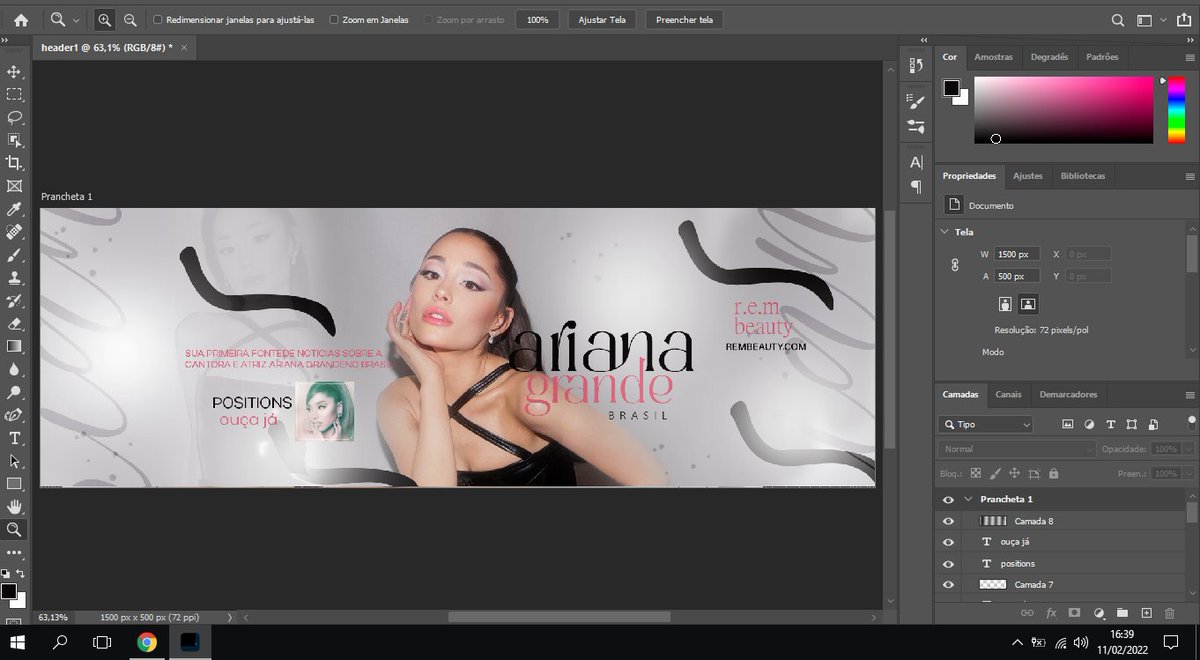Switch to the Padrões tab
Image resolution: width=1200 pixels, height=660 pixels.
(x=1102, y=57)
